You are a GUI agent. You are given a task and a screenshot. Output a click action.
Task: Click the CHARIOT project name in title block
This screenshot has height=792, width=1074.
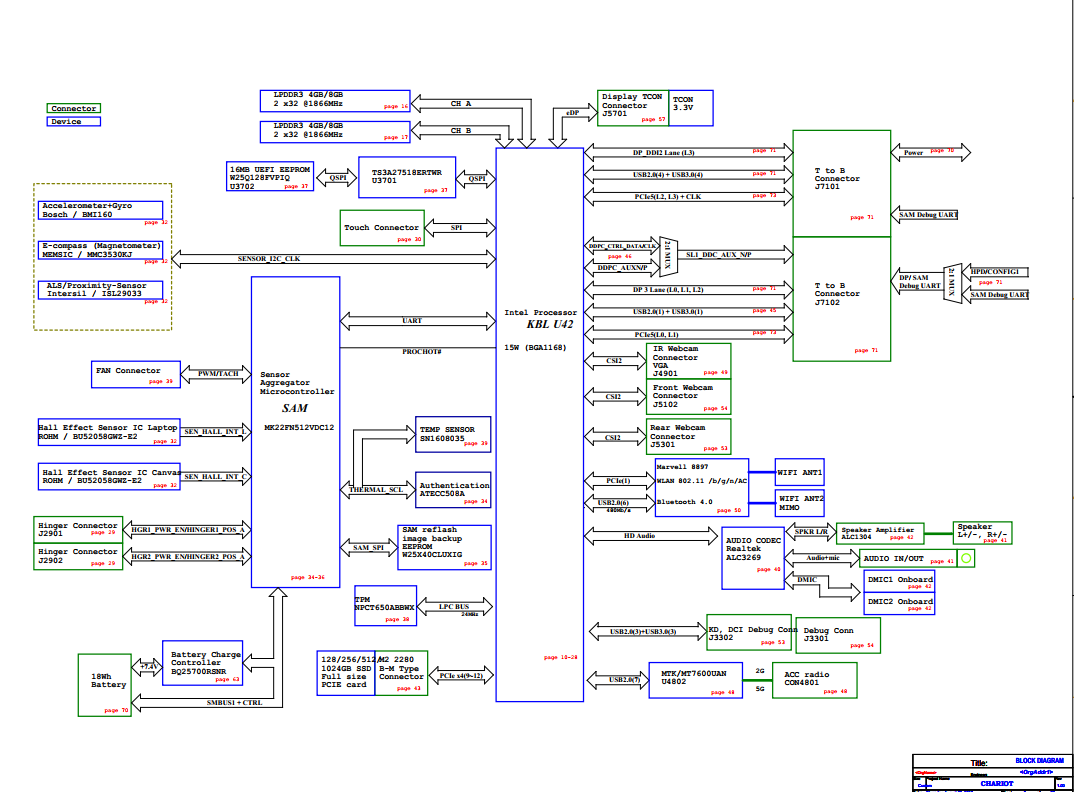pyautogui.click(x=996, y=783)
